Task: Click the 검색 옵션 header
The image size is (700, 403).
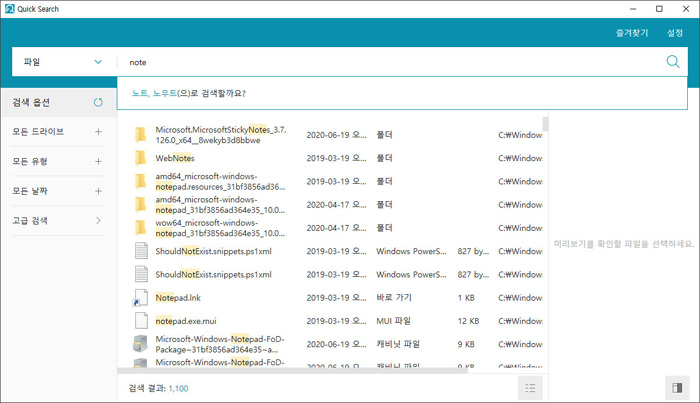Action: pyautogui.click(x=31, y=102)
